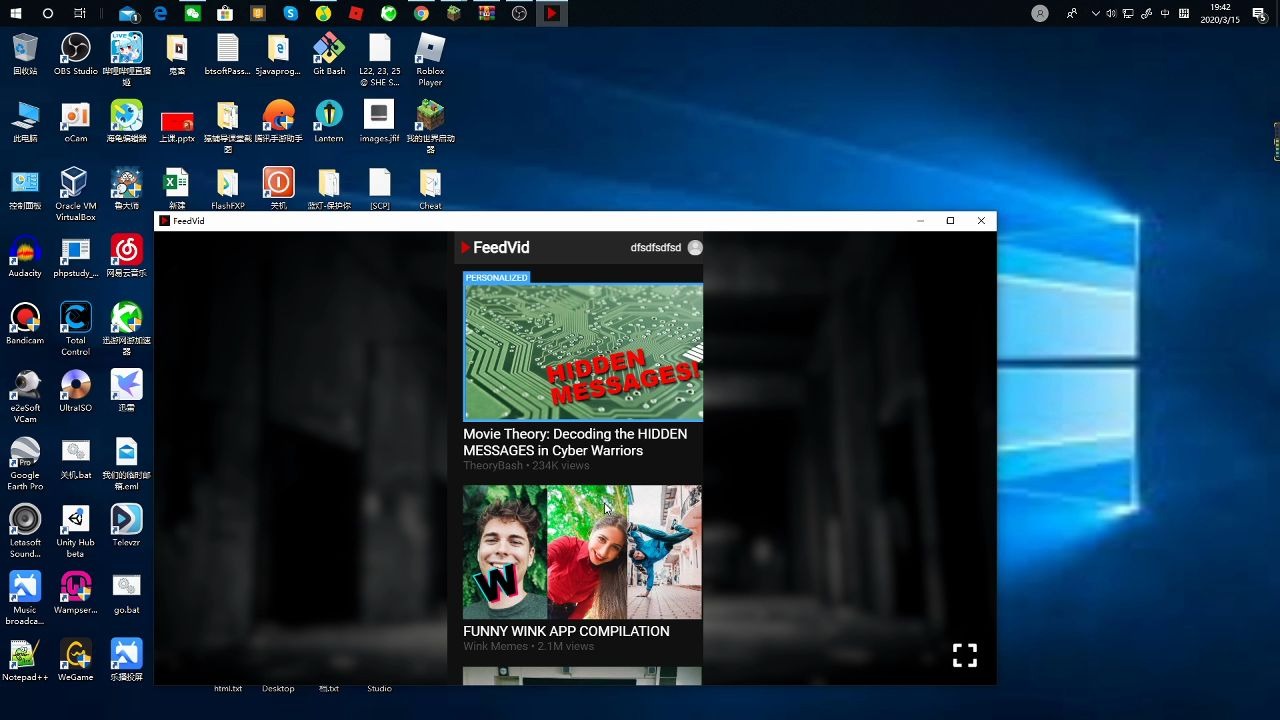
Task: Select the Televzr desktop shortcut
Action: point(126,526)
